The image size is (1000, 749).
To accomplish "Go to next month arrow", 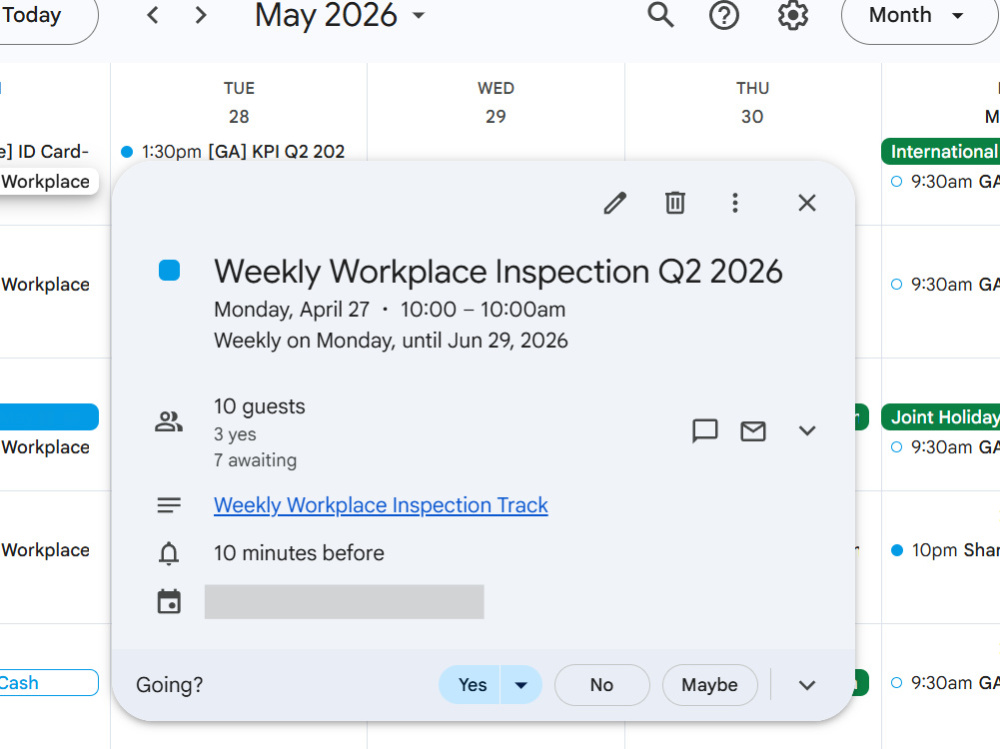I will [200, 15].
